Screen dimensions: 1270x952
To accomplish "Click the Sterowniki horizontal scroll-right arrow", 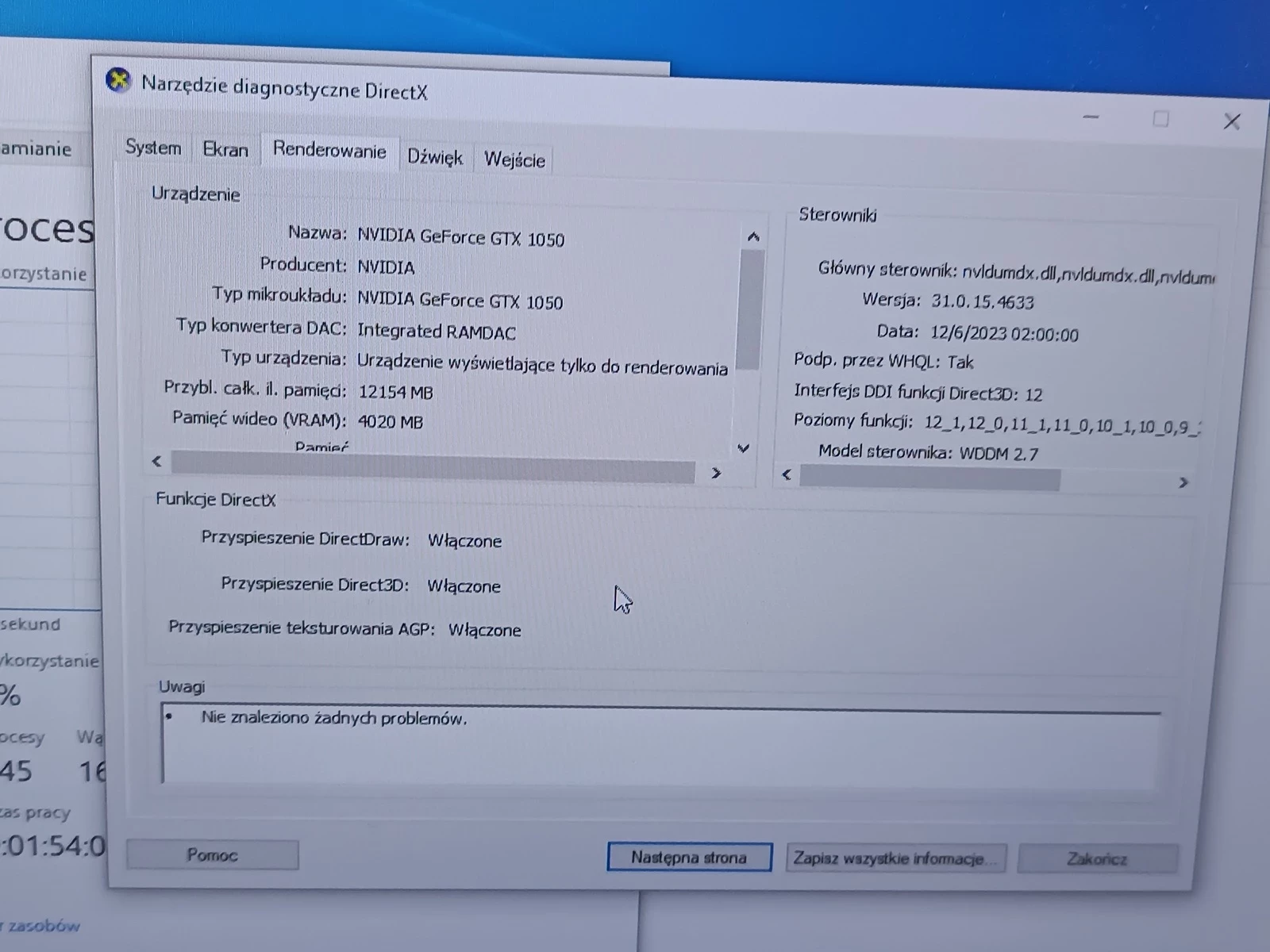I will click(x=1183, y=482).
